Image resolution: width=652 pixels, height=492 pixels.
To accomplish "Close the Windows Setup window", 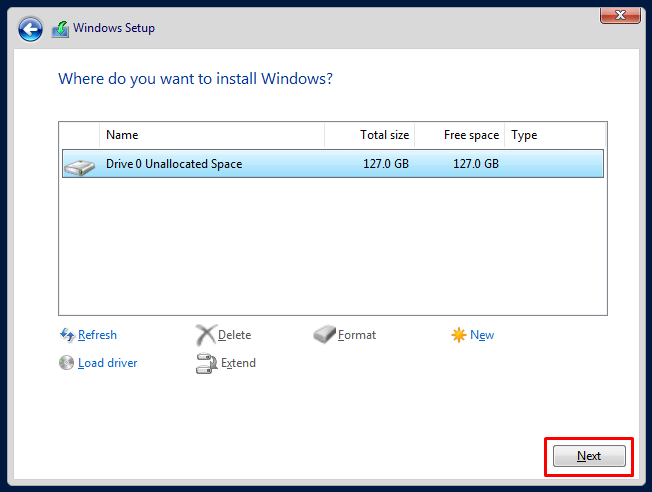I will tap(620, 15).
